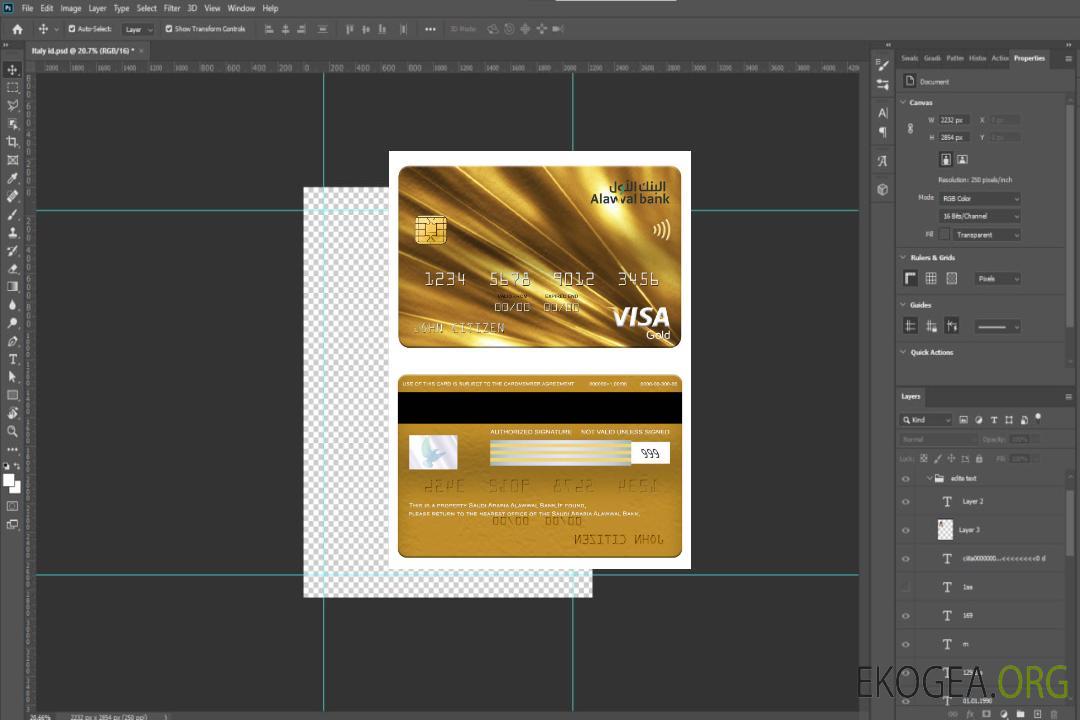Click the add layer mask icon
The width and height of the screenshot is (1080, 720).
[986, 714]
